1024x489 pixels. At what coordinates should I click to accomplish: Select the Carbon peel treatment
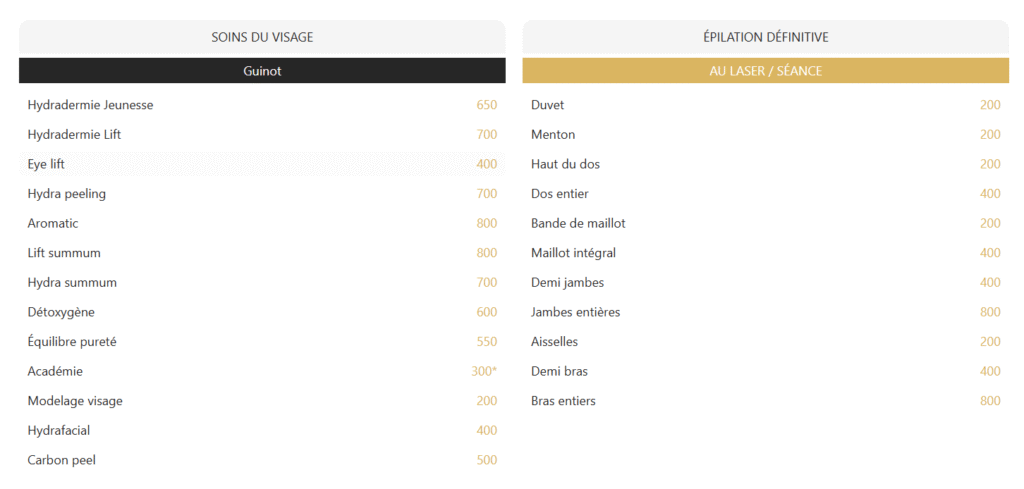tap(61, 460)
